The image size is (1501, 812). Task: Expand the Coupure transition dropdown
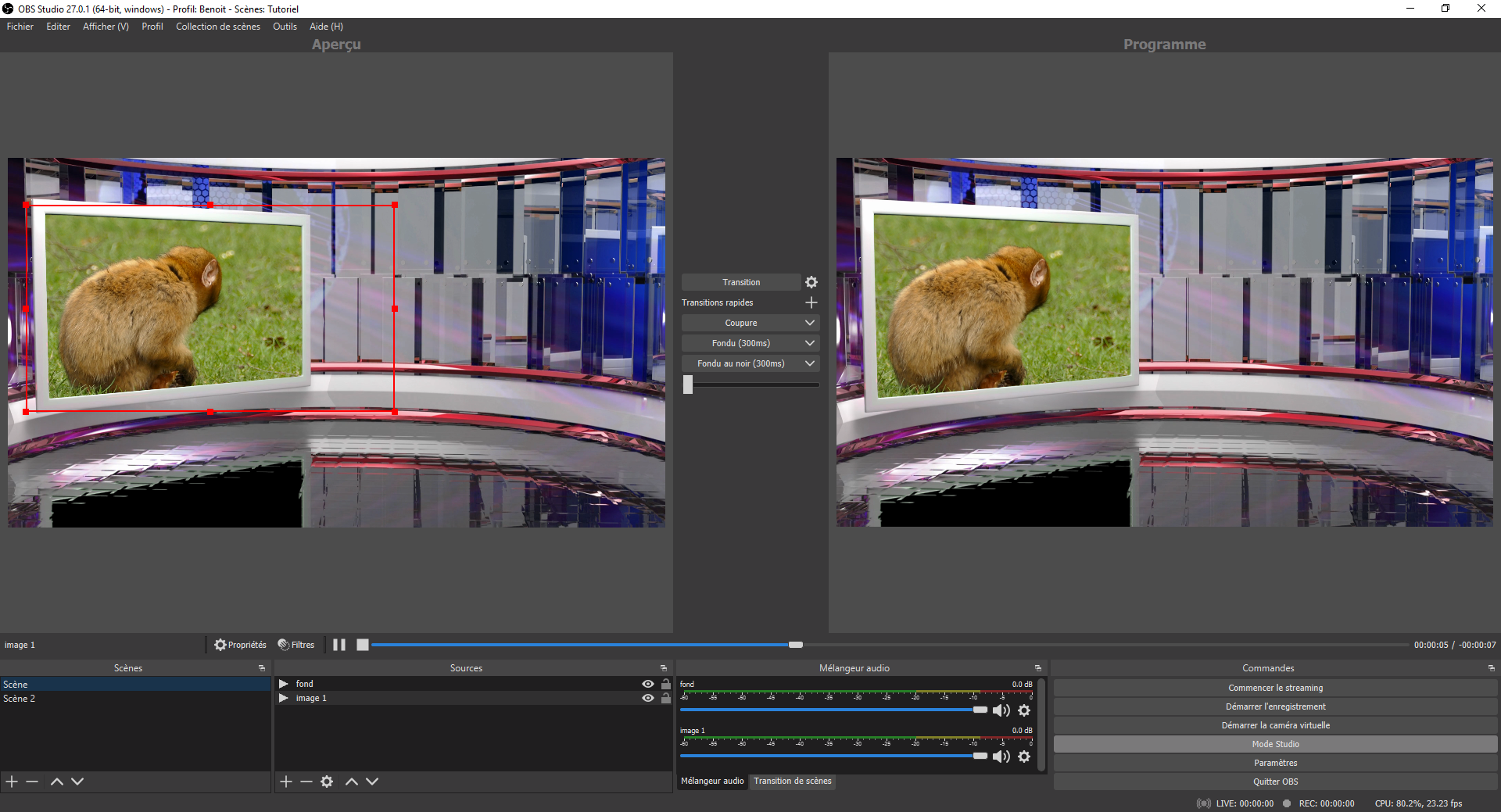coord(810,323)
